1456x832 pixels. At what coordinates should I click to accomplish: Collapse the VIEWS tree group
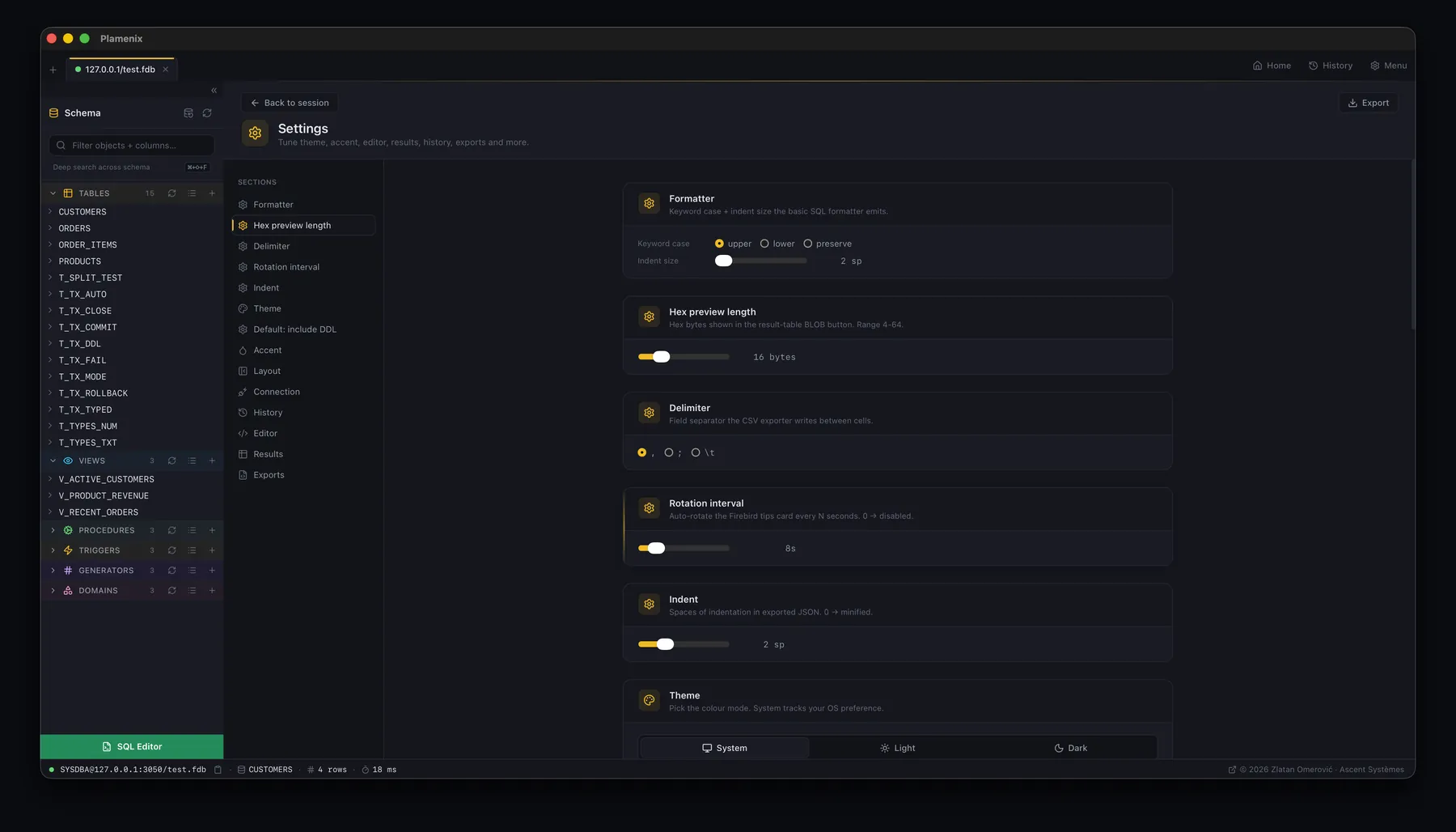(53, 461)
